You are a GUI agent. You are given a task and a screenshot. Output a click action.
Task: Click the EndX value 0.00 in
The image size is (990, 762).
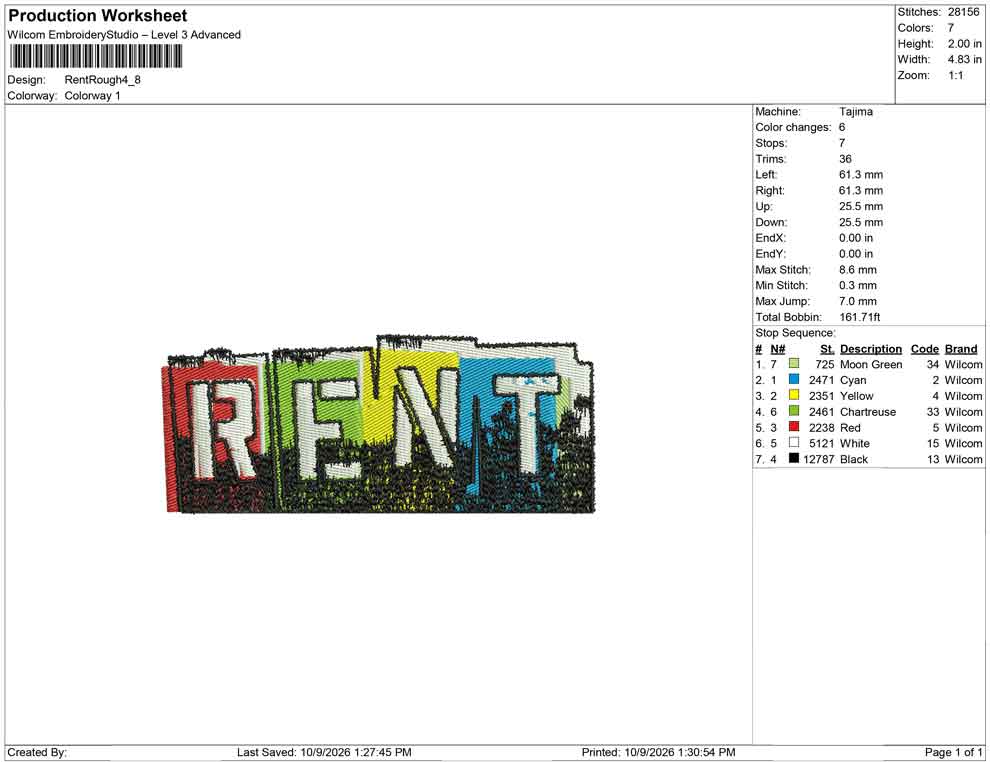point(856,238)
